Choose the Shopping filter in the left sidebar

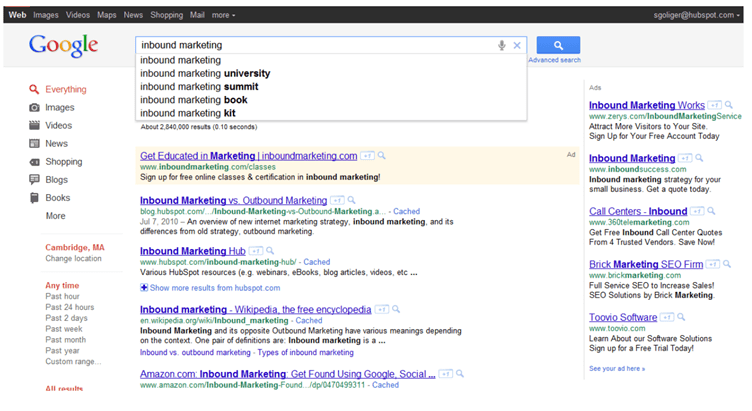coord(63,162)
